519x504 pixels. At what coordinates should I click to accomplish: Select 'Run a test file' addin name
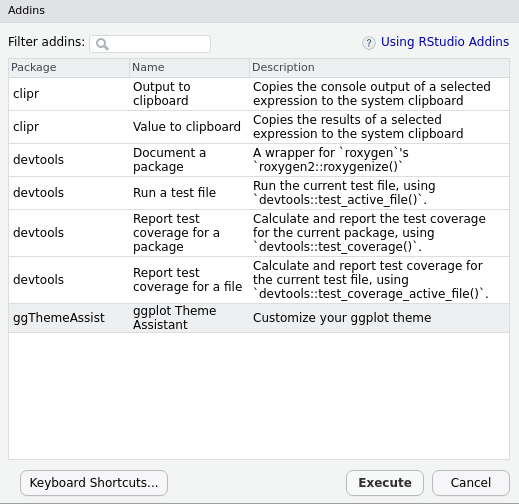point(174,193)
